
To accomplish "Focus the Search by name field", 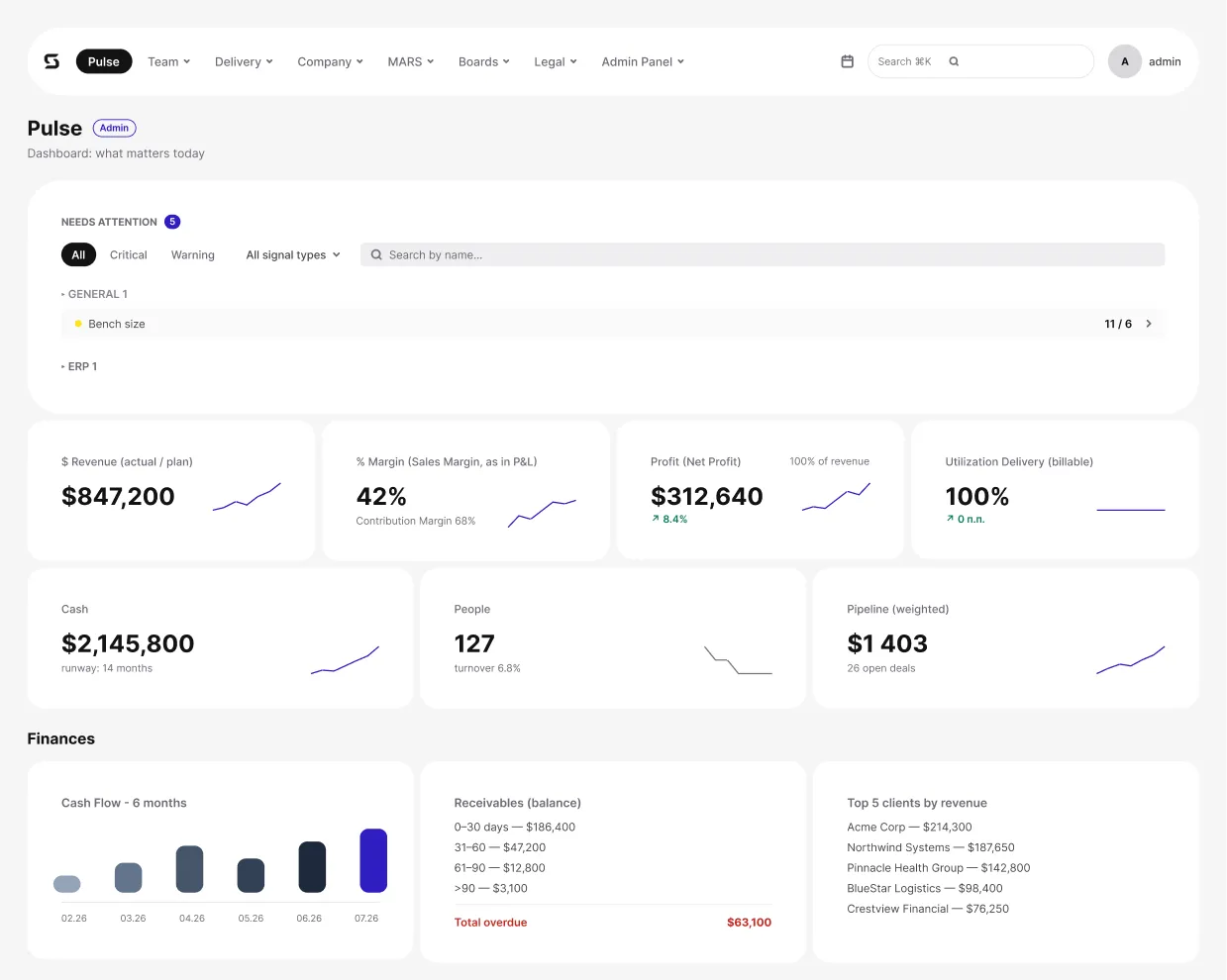I will click(763, 255).
